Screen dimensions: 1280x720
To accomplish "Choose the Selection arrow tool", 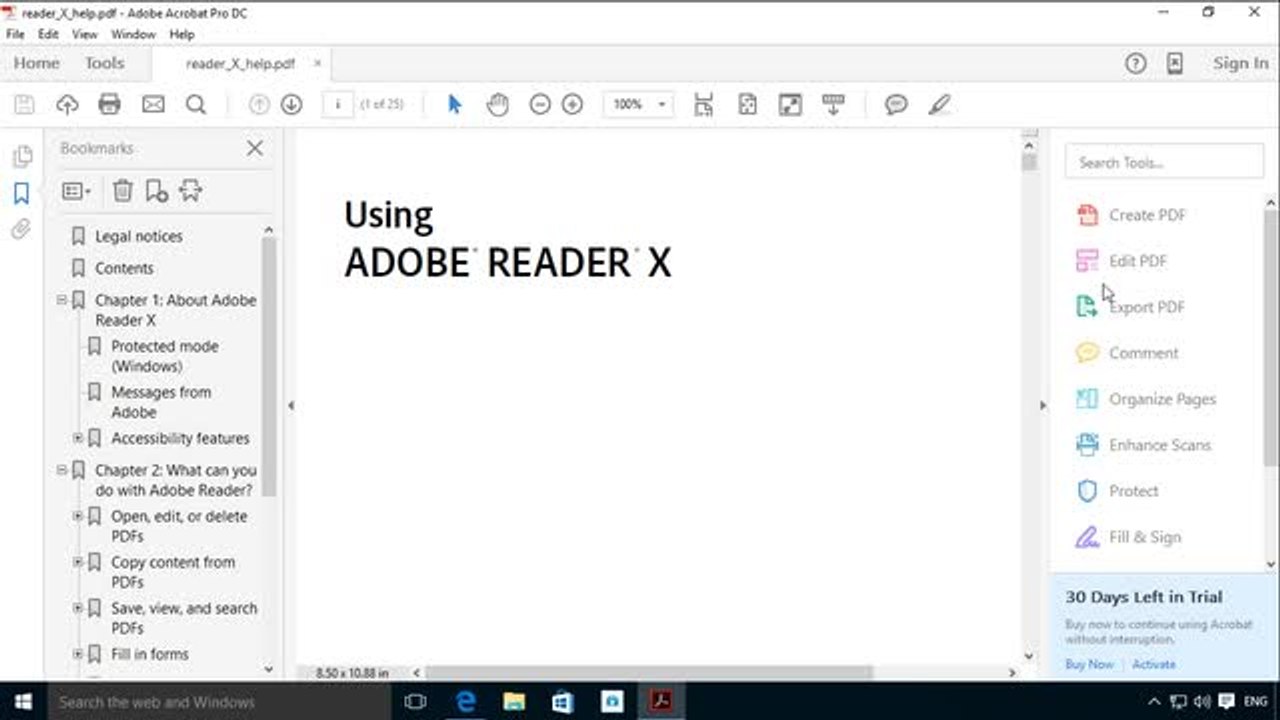I will [x=455, y=104].
